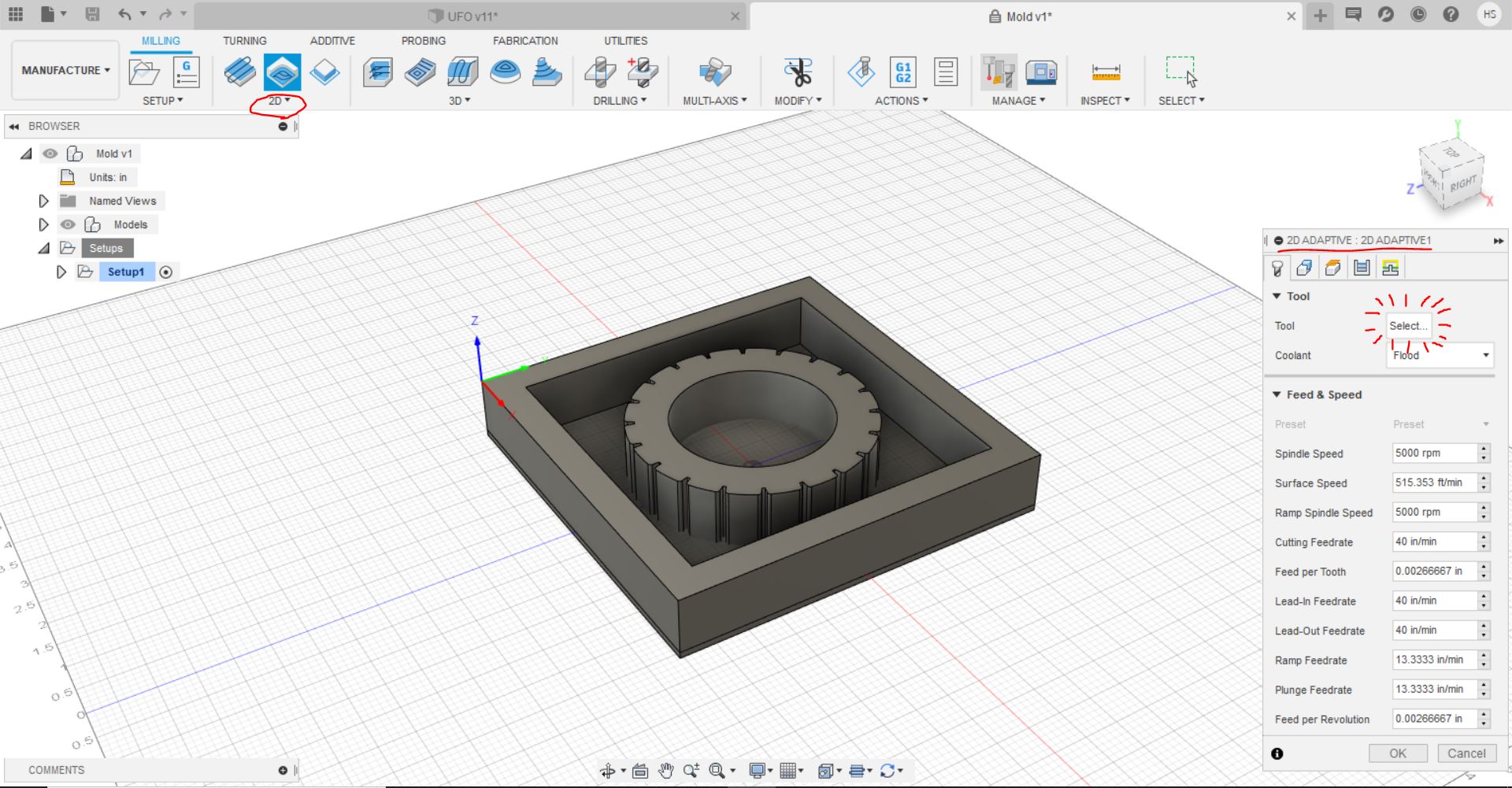Increase Spindle Speed with stepper arrow

tap(1484, 449)
